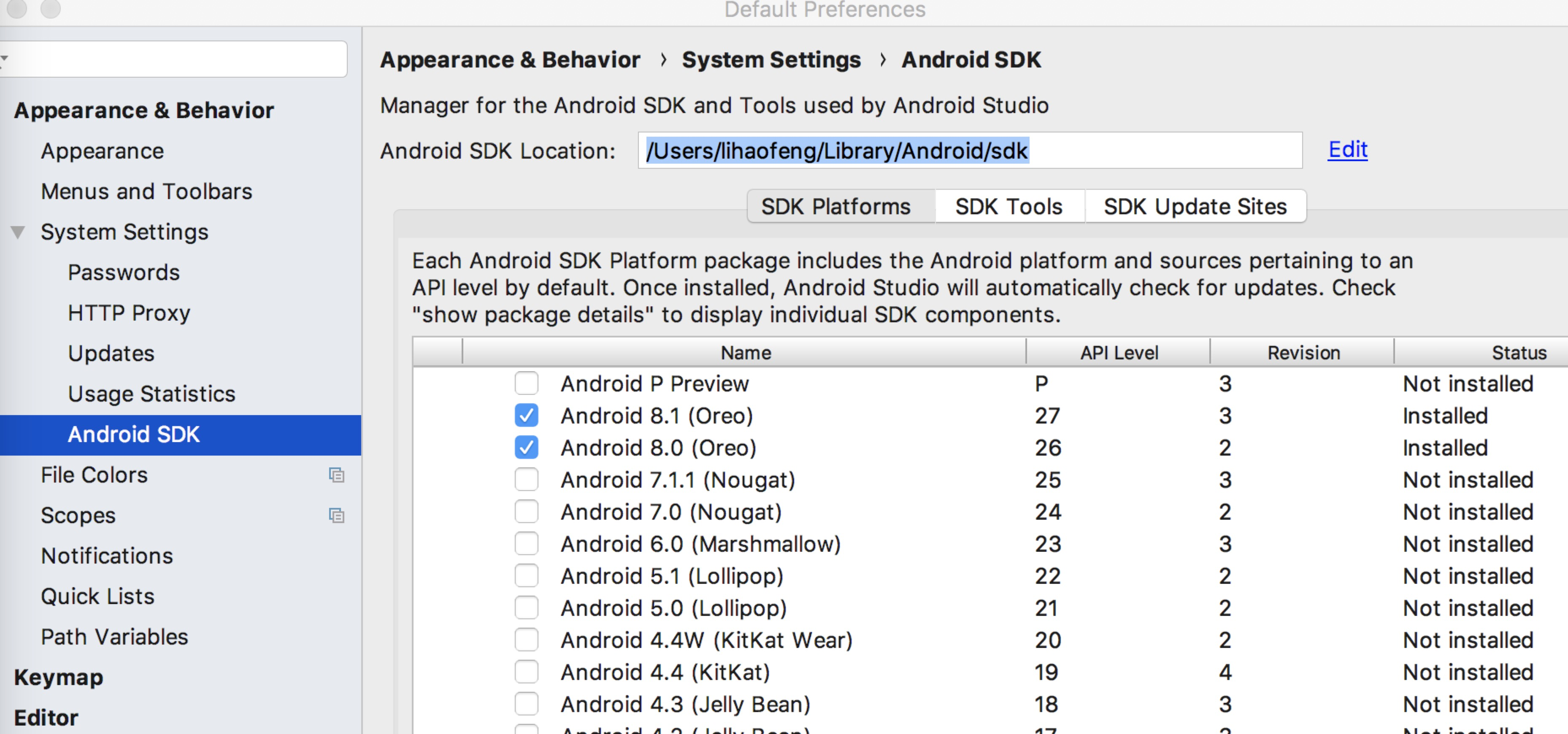Open the Keymap settings category
The image size is (1568, 734).
(58, 677)
